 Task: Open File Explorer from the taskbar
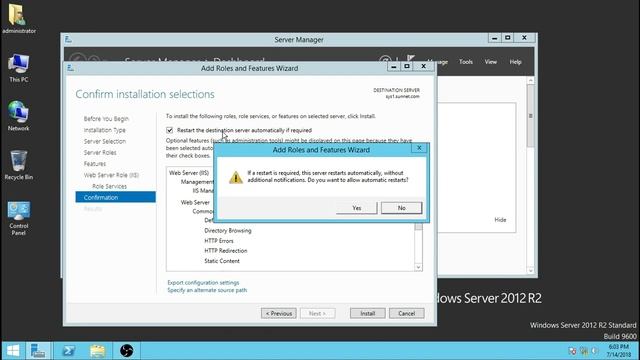[98, 351]
